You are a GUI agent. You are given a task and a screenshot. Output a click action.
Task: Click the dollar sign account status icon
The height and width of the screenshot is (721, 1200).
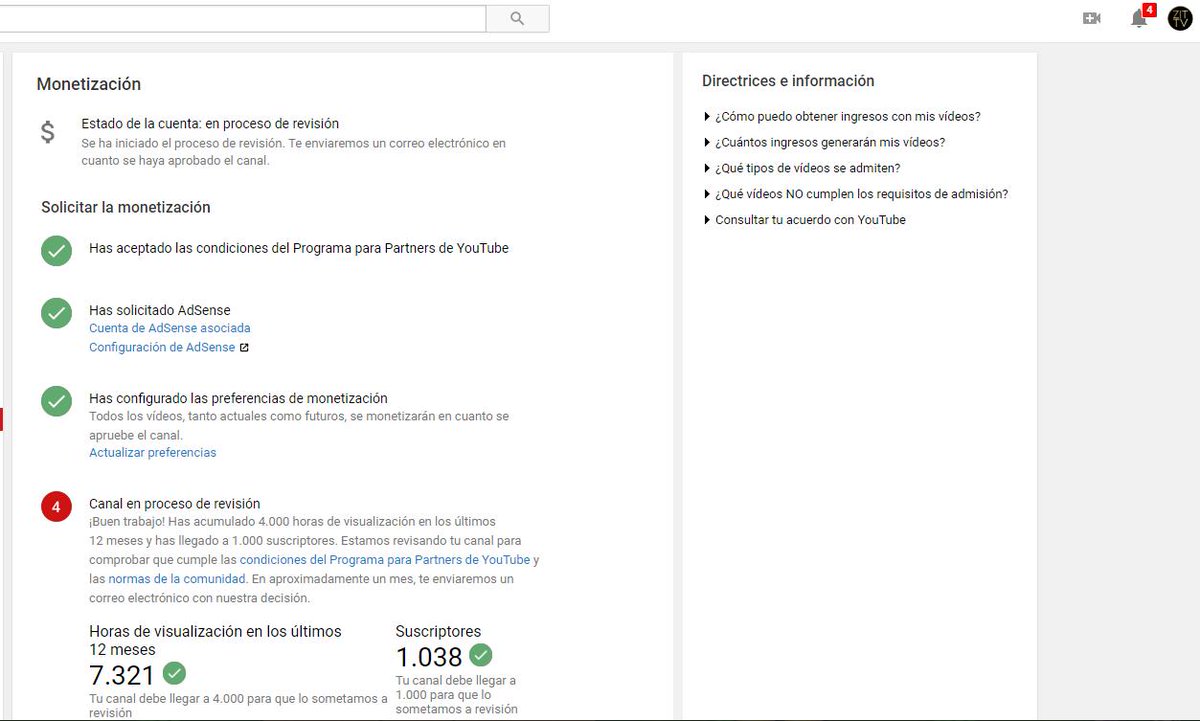click(x=48, y=132)
